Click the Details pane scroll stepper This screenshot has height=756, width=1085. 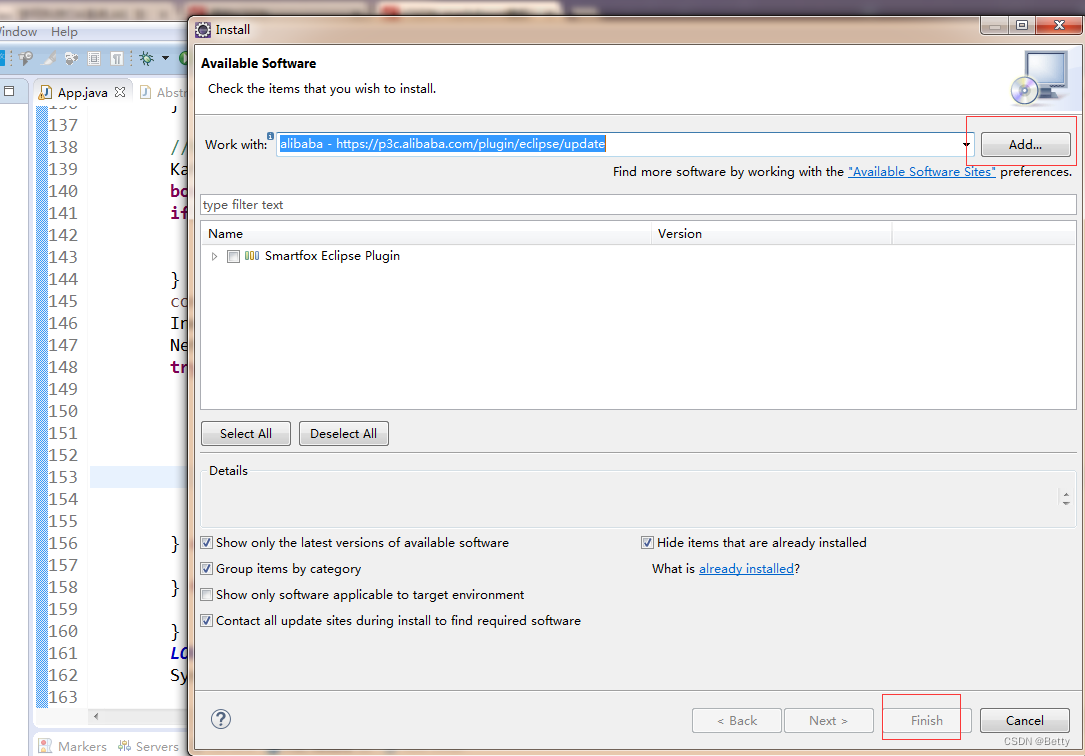(1066, 499)
